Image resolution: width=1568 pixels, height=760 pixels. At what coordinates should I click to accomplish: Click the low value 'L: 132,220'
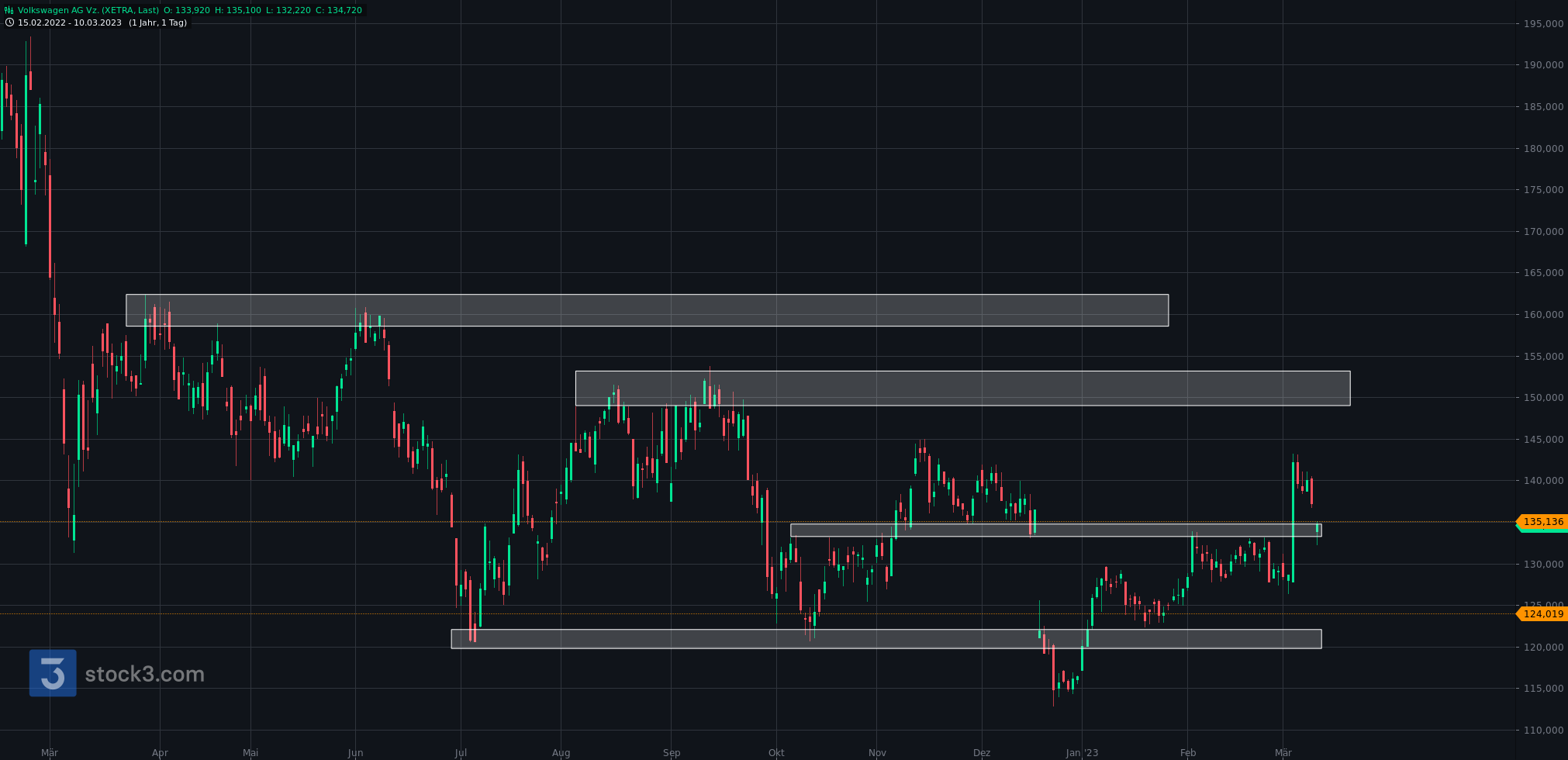pyautogui.click(x=288, y=10)
